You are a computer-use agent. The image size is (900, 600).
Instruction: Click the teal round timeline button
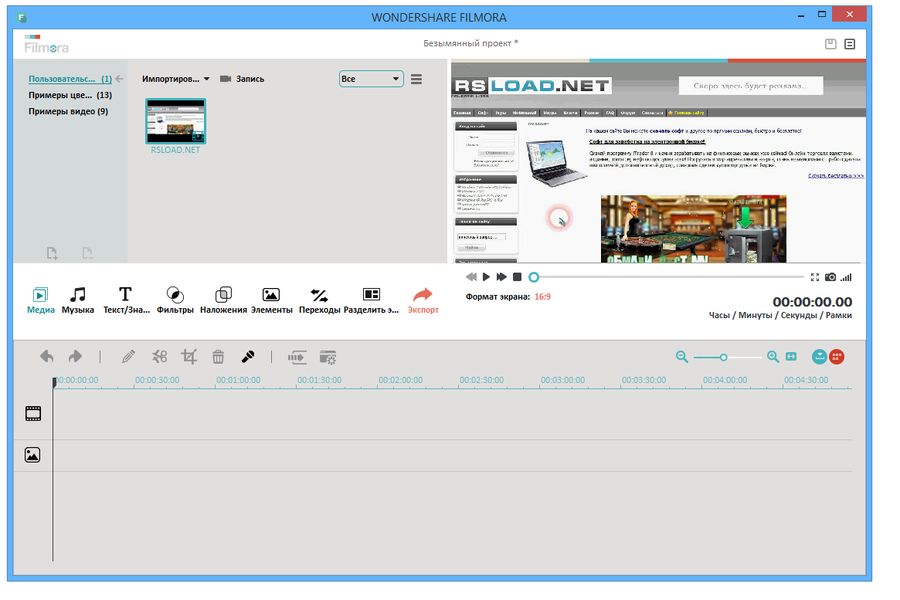820,357
